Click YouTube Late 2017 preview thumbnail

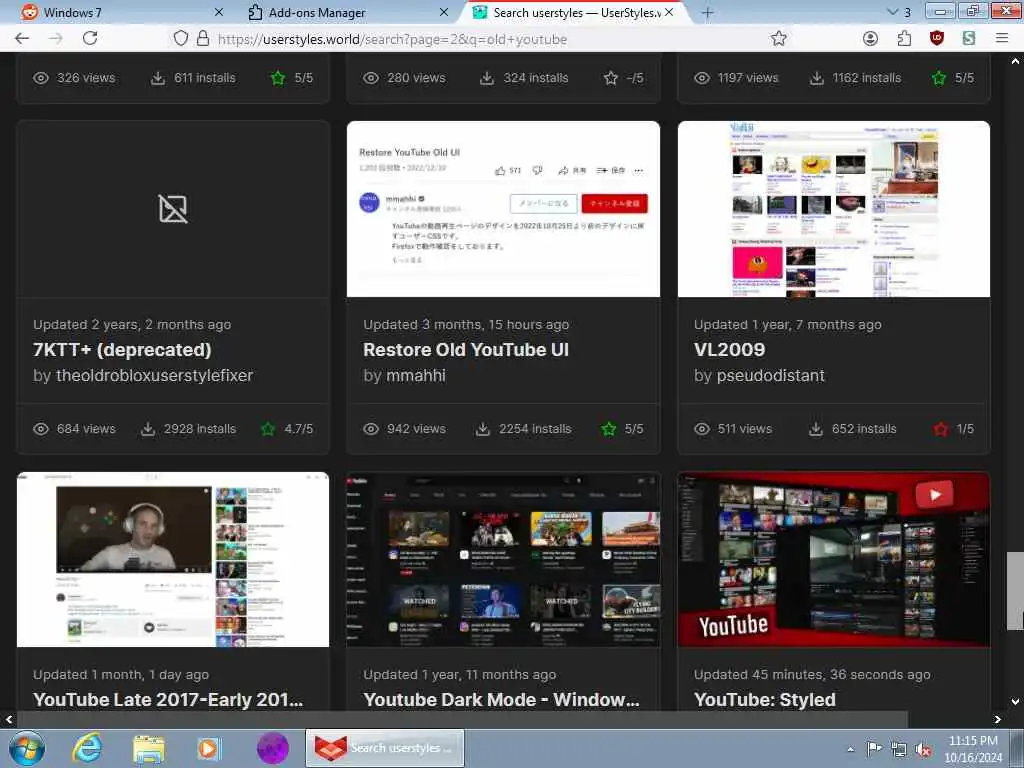[x=173, y=559]
